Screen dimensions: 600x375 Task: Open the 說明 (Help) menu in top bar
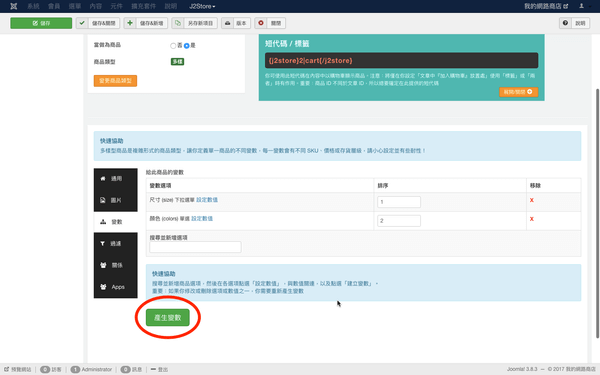pyautogui.click(x=171, y=6)
